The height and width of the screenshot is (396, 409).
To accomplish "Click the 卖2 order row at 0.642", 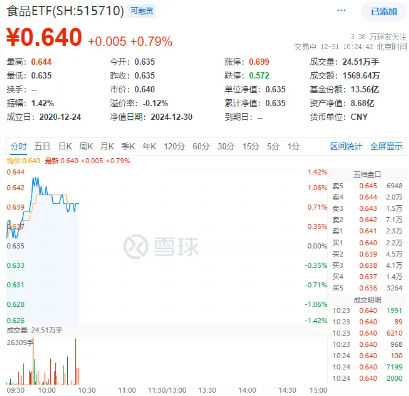I will tap(367, 220).
